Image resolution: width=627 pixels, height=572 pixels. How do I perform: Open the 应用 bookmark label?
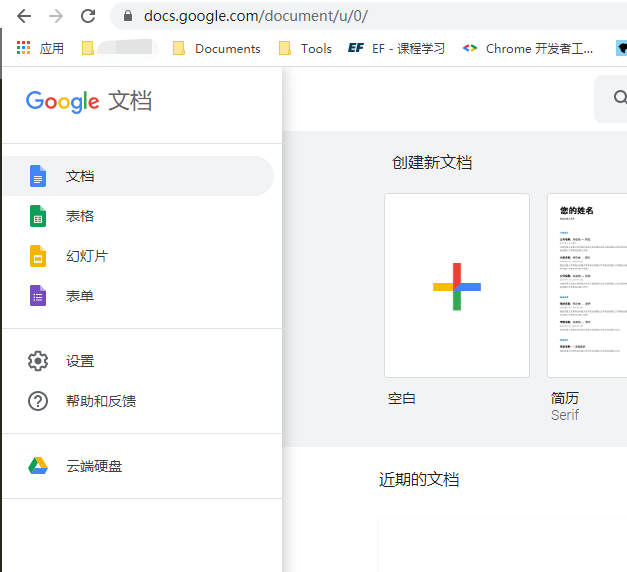tap(52, 49)
